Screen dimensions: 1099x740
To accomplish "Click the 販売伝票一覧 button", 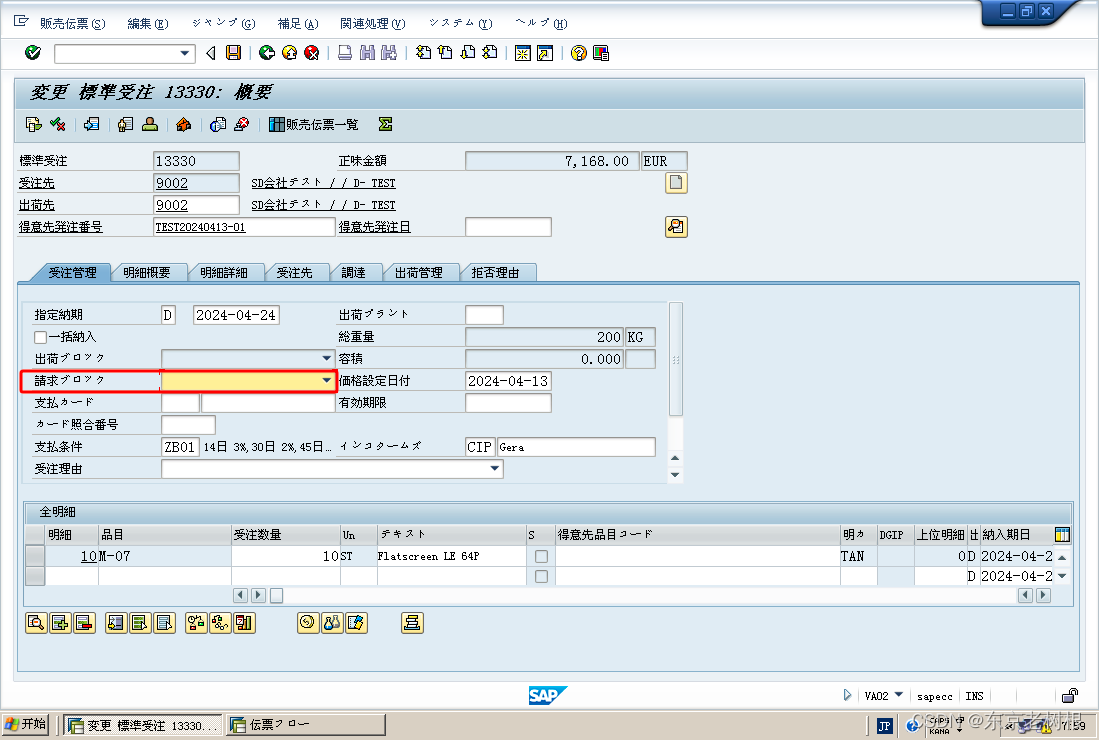I will [313, 124].
